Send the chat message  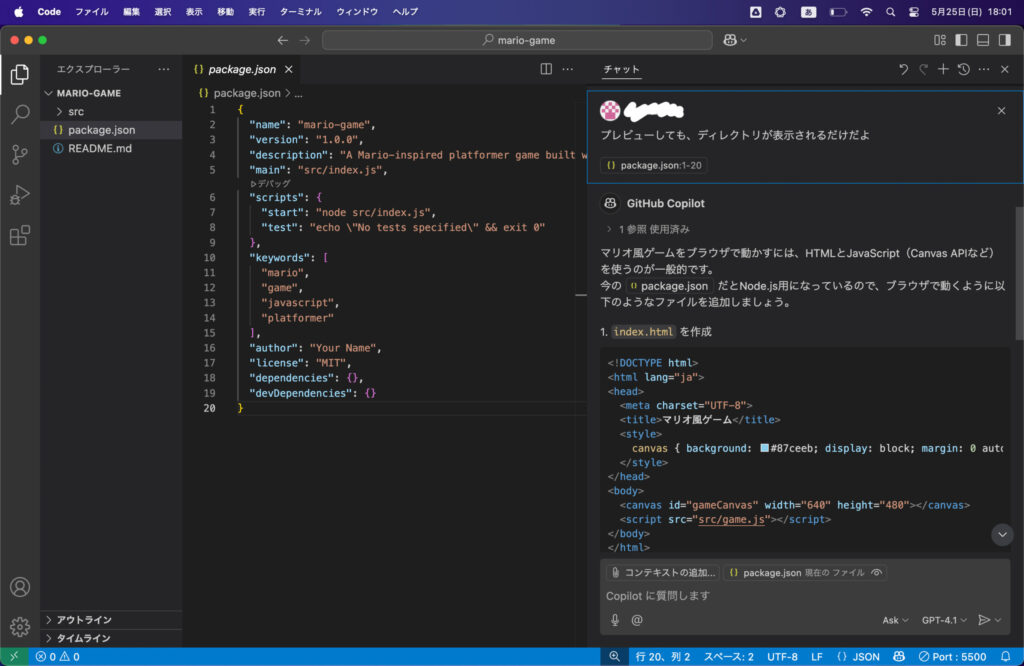tap(984, 620)
